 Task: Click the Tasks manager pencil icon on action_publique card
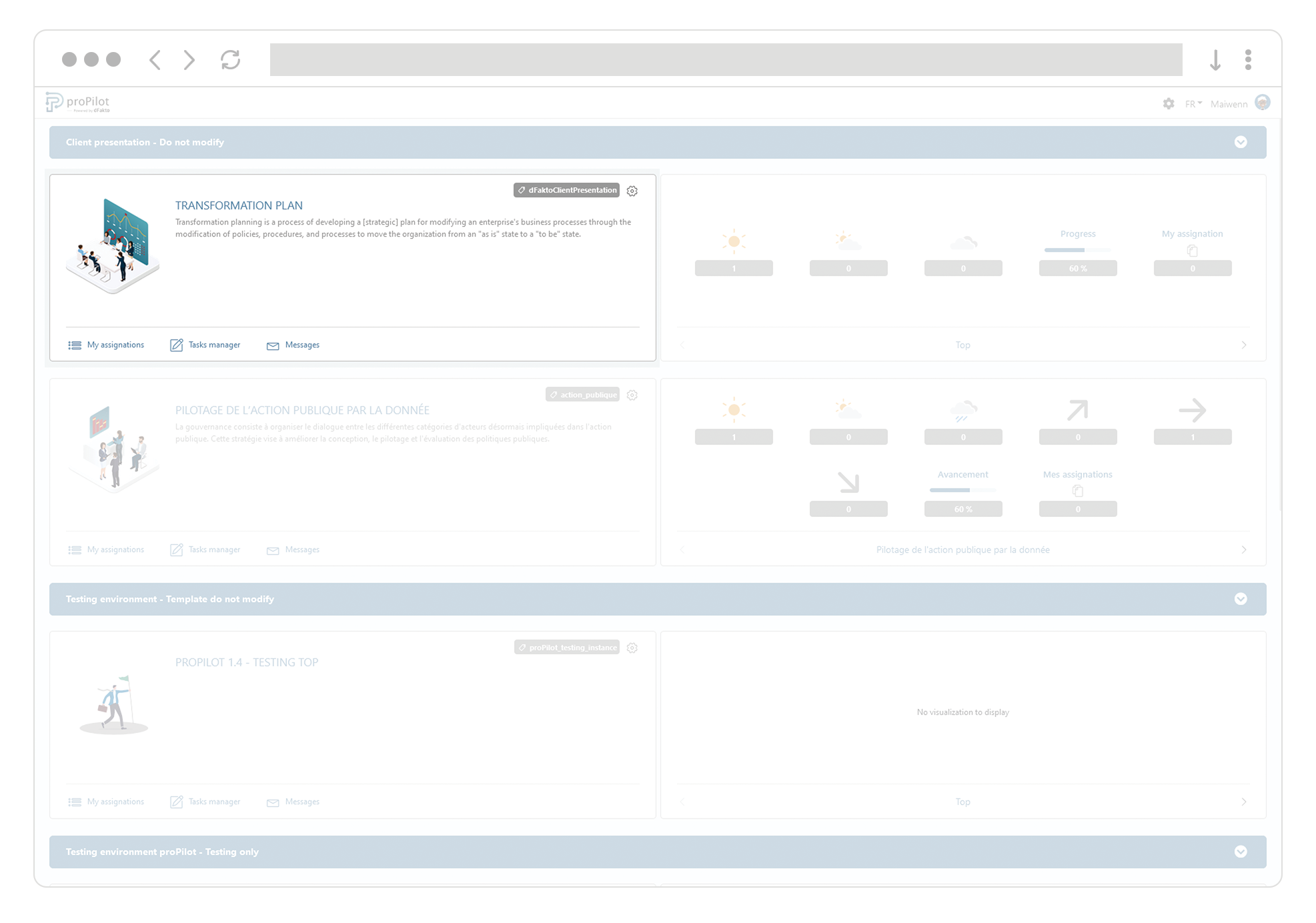(177, 550)
